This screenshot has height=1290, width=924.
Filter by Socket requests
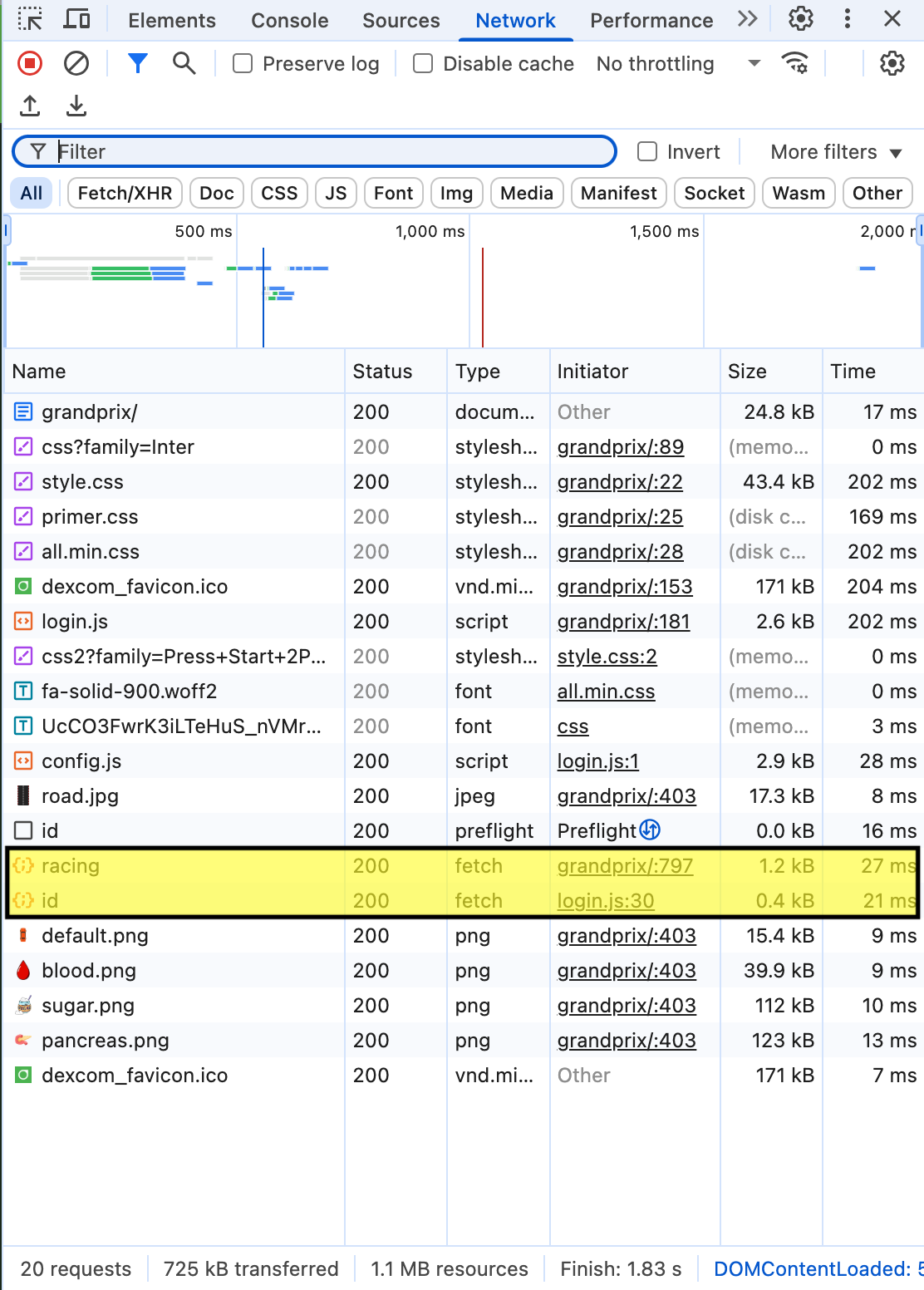(715, 193)
